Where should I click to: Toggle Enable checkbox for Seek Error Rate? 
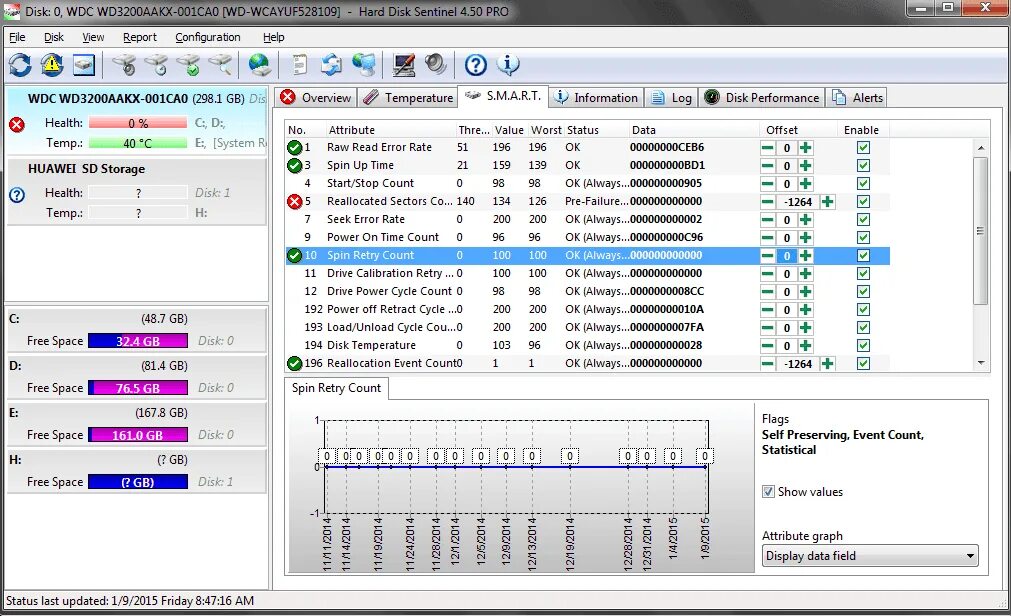click(863, 220)
